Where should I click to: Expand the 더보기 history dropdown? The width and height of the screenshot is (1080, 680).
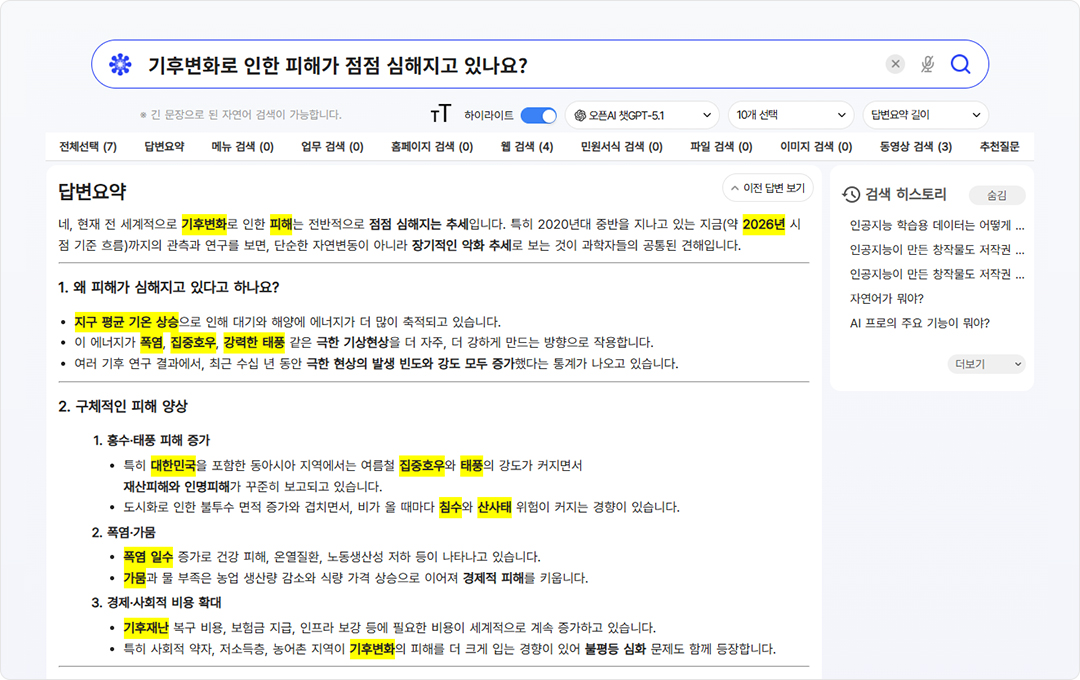[986, 364]
